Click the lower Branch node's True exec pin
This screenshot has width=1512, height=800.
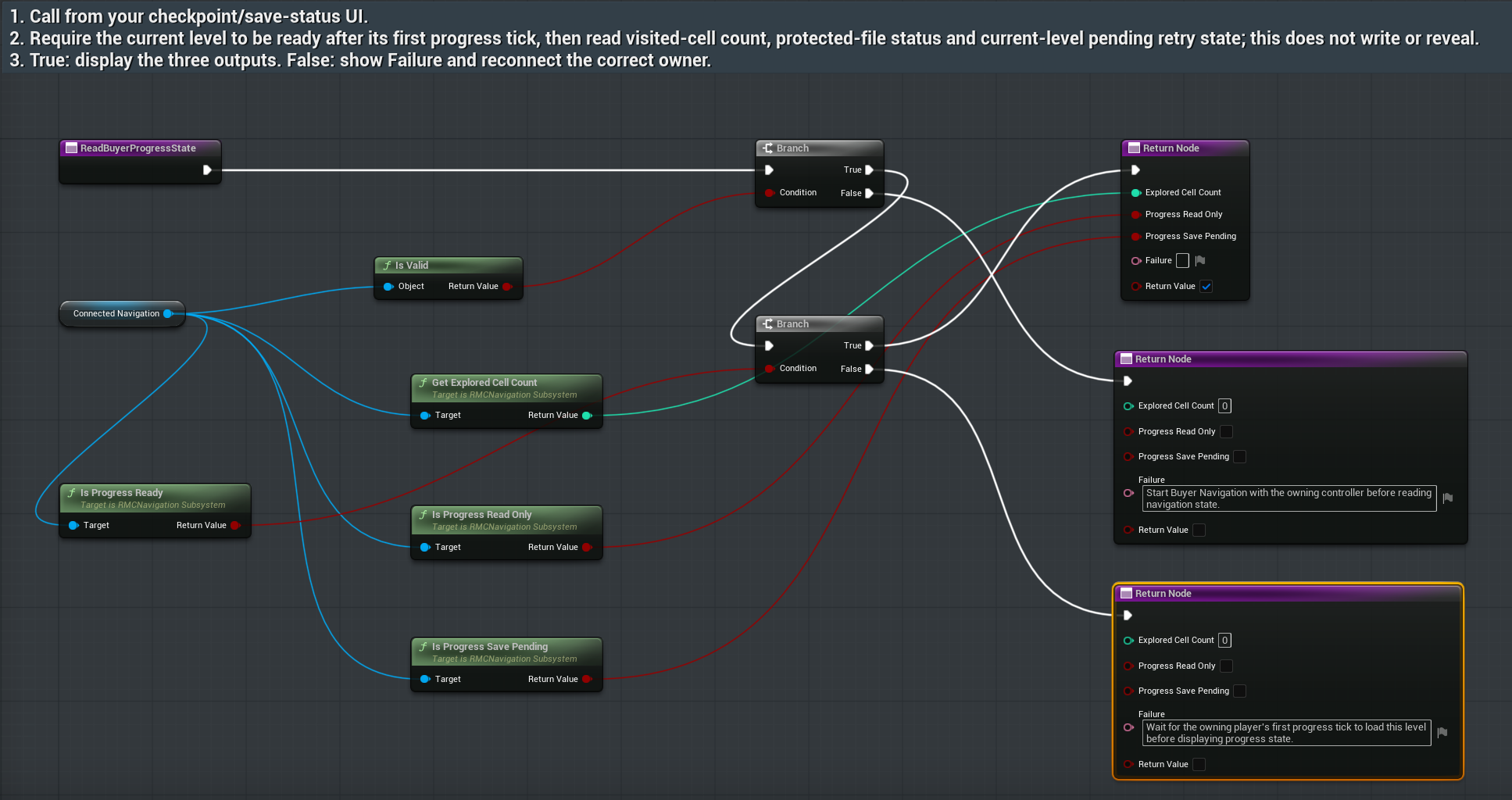coord(869,346)
